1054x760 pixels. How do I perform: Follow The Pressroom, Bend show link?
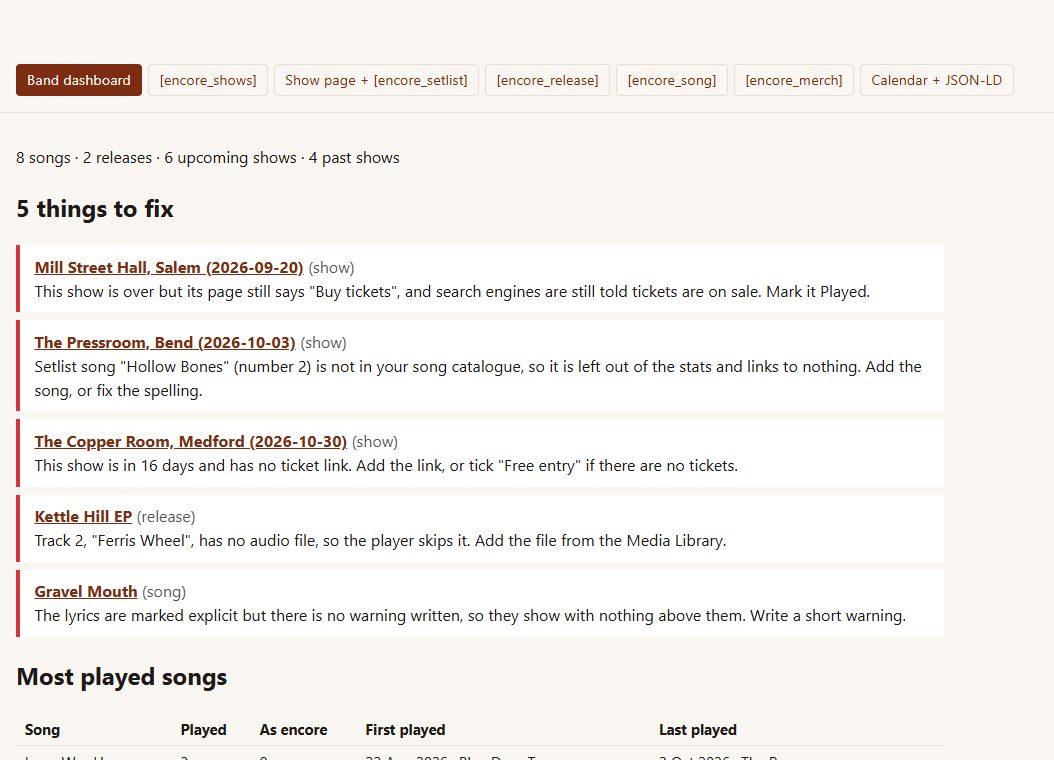[165, 343]
